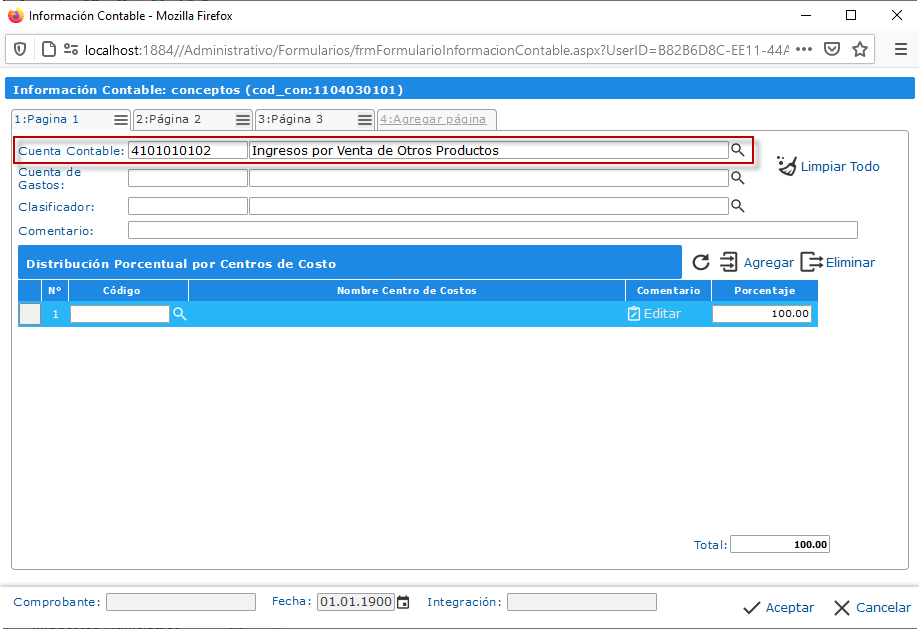Click the Comprobante field
Image resolution: width=919 pixels, height=629 pixels.
181,602
